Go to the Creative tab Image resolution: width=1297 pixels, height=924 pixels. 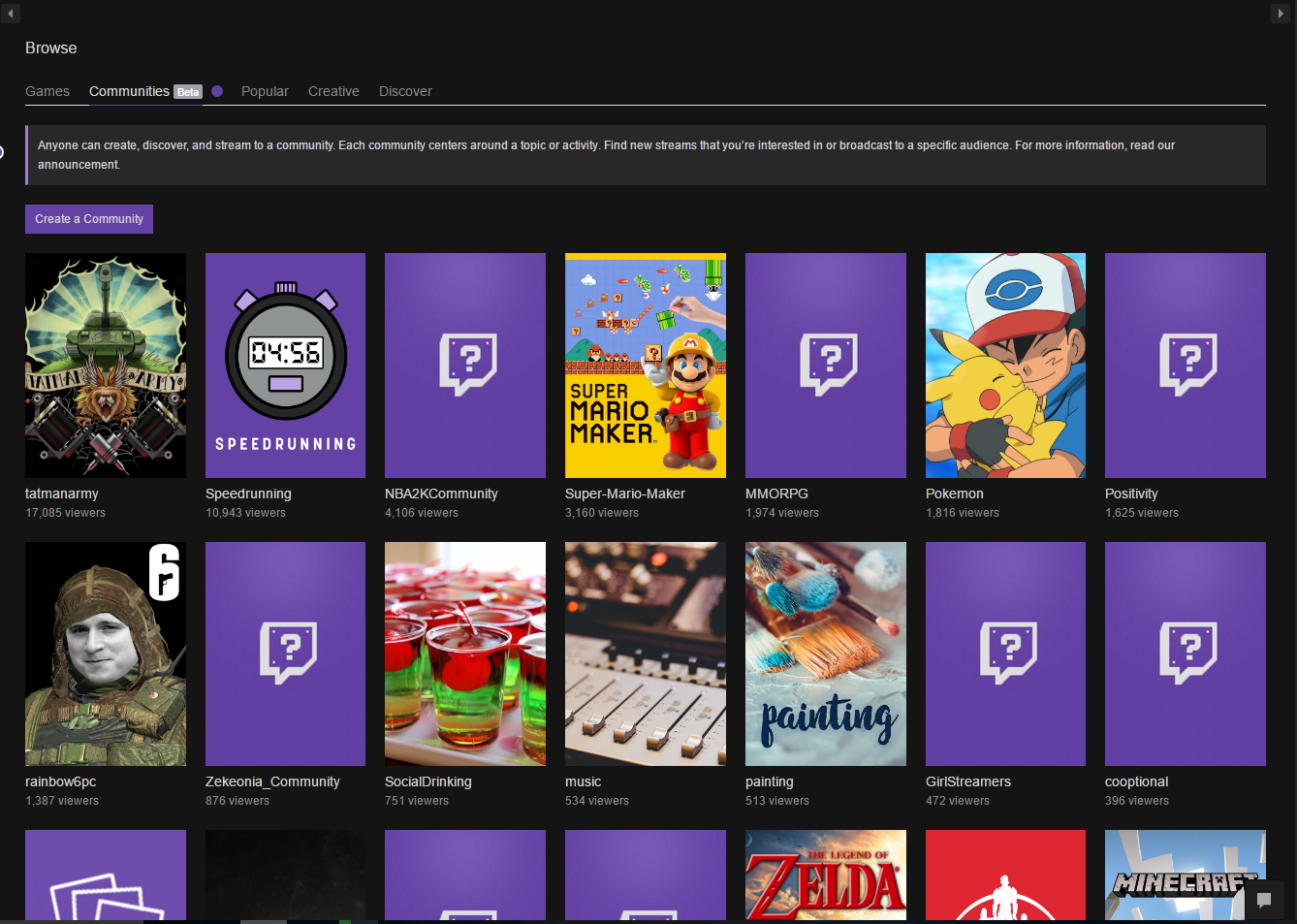[333, 91]
